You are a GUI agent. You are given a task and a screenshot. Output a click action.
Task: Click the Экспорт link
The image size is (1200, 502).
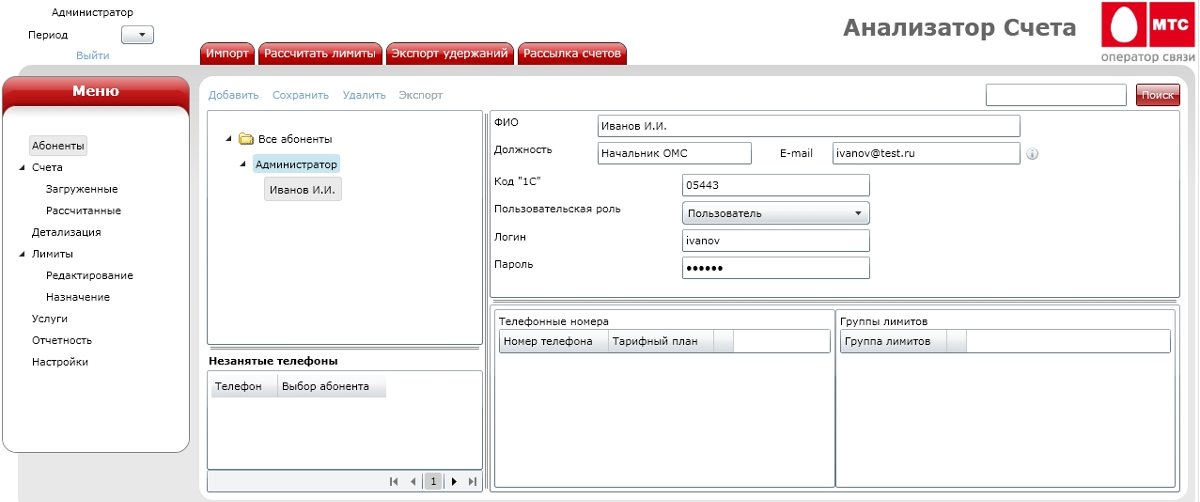(x=421, y=95)
